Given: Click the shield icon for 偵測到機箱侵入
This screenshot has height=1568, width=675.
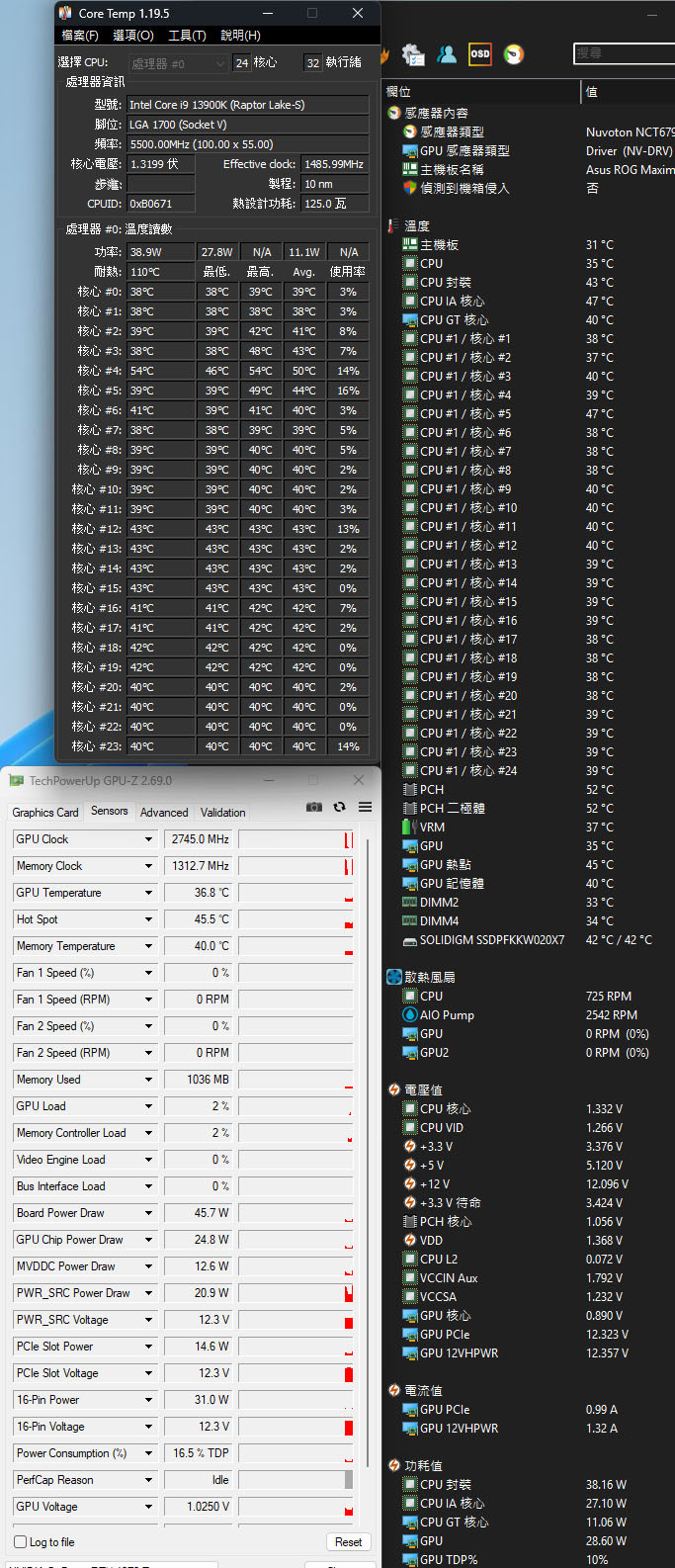Looking at the screenshot, I should click(410, 188).
